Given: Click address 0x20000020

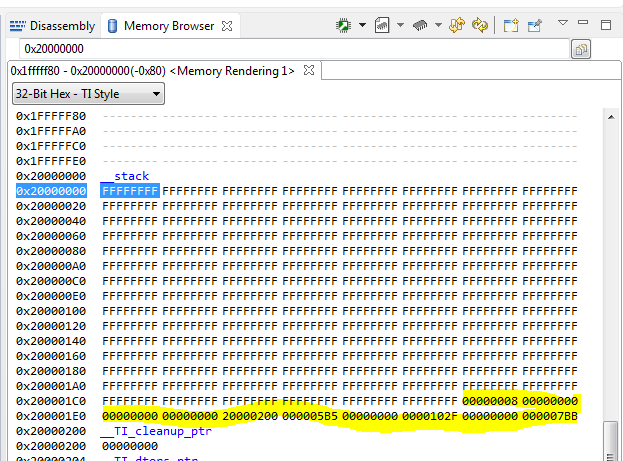Looking at the screenshot, I should point(51,206).
